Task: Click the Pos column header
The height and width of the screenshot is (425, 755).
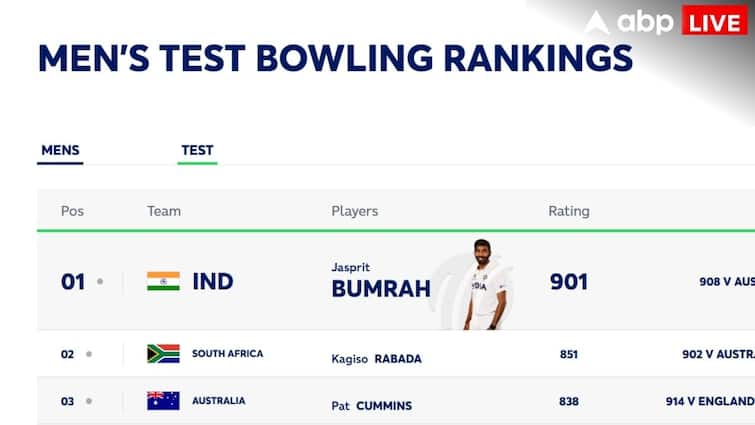Action: click(72, 211)
